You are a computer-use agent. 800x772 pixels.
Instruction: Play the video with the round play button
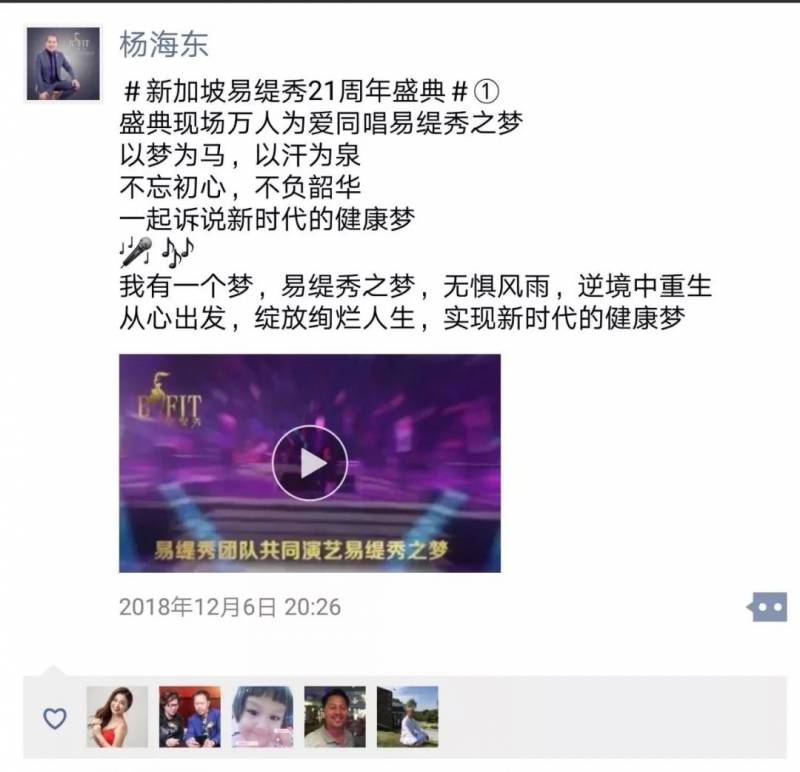click(x=310, y=463)
